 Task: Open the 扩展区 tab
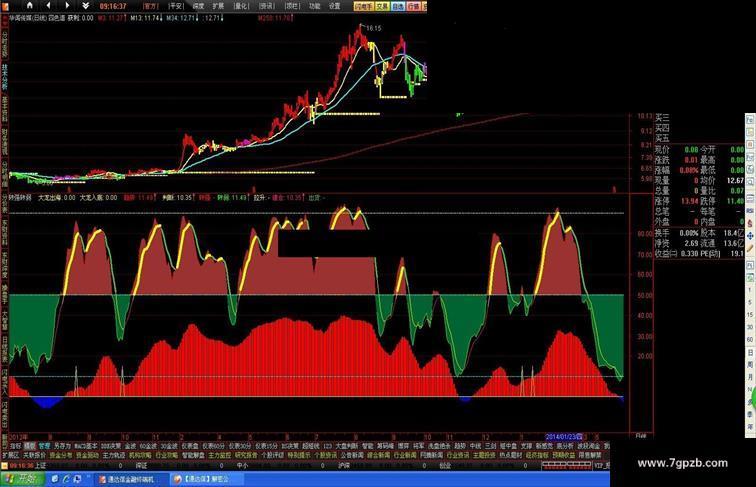pyautogui.click(x=10, y=455)
